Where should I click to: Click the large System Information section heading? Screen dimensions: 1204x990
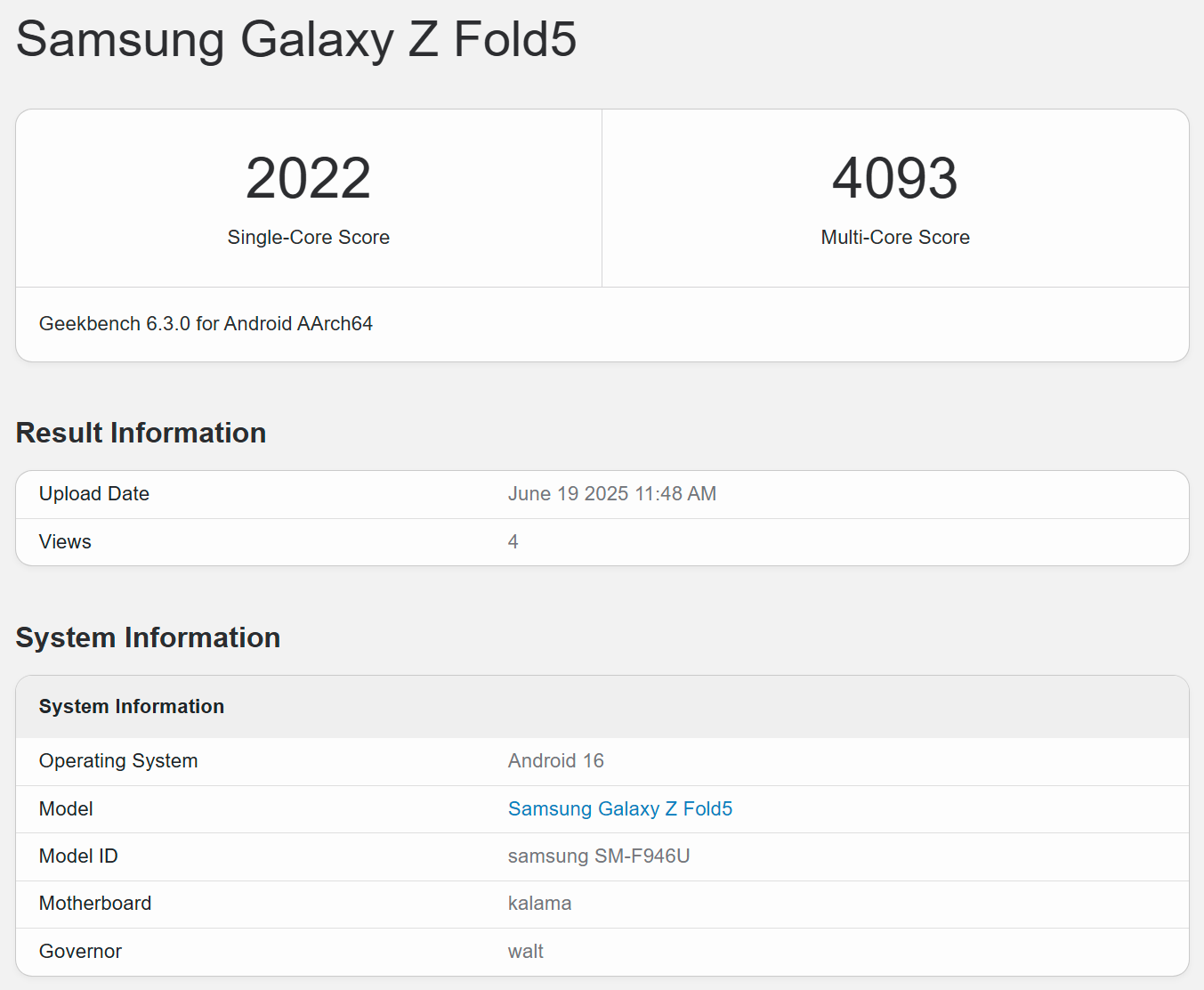[x=148, y=637]
